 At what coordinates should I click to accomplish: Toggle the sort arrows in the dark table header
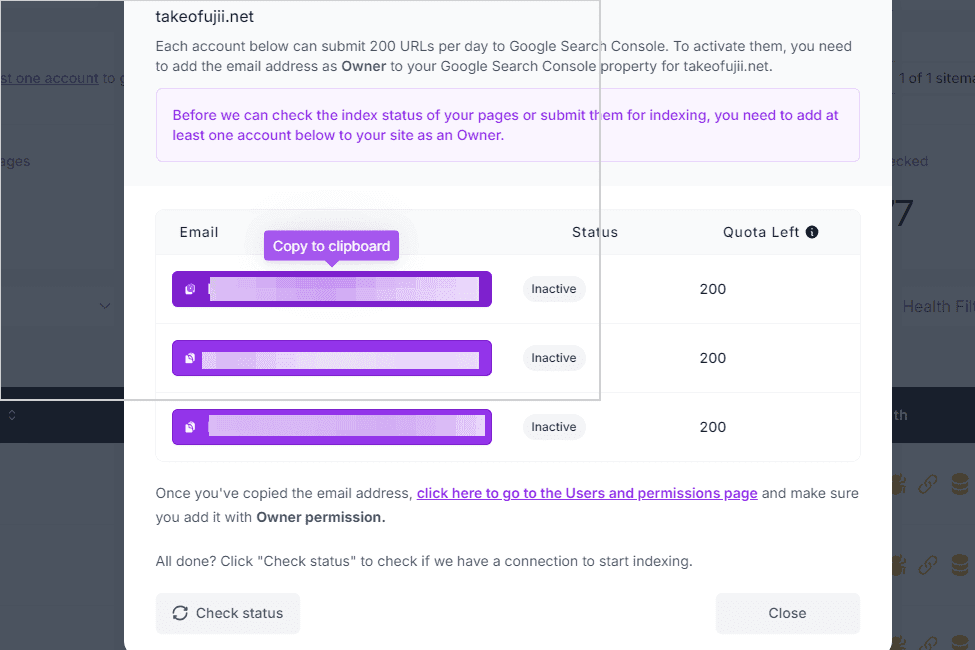[12, 415]
